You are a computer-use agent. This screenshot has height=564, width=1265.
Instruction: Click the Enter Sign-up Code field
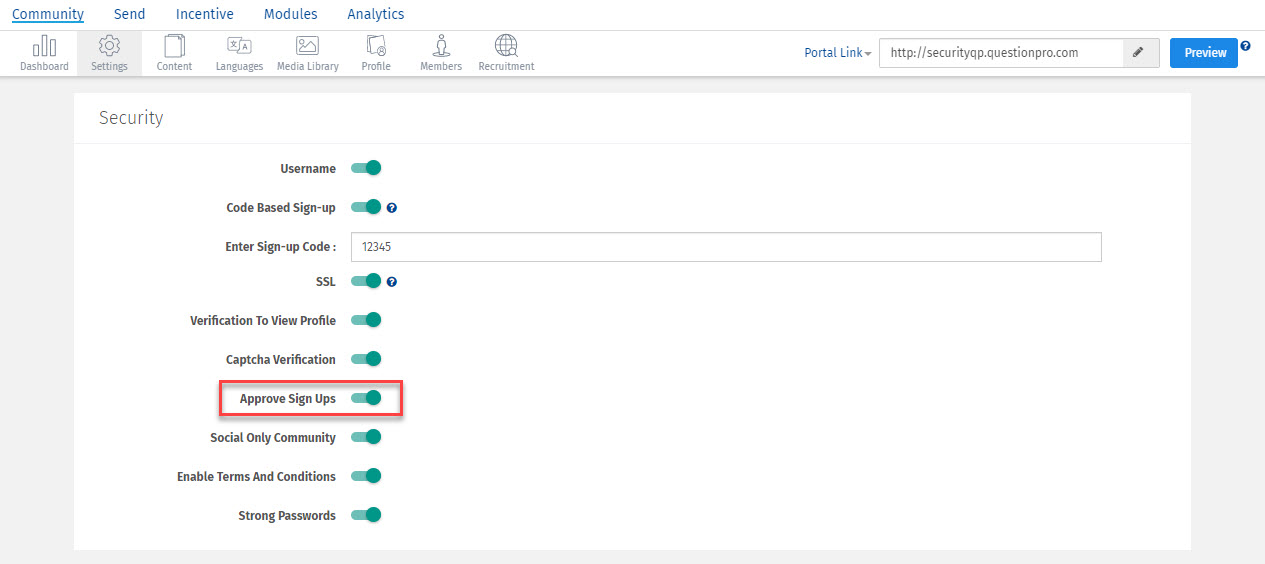(x=726, y=247)
